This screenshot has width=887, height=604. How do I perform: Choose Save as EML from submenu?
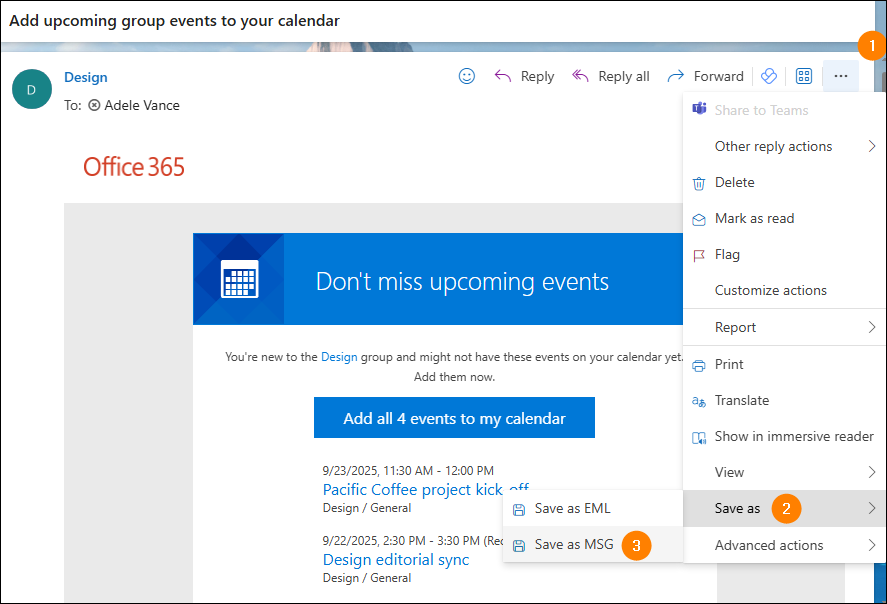tap(572, 509)
